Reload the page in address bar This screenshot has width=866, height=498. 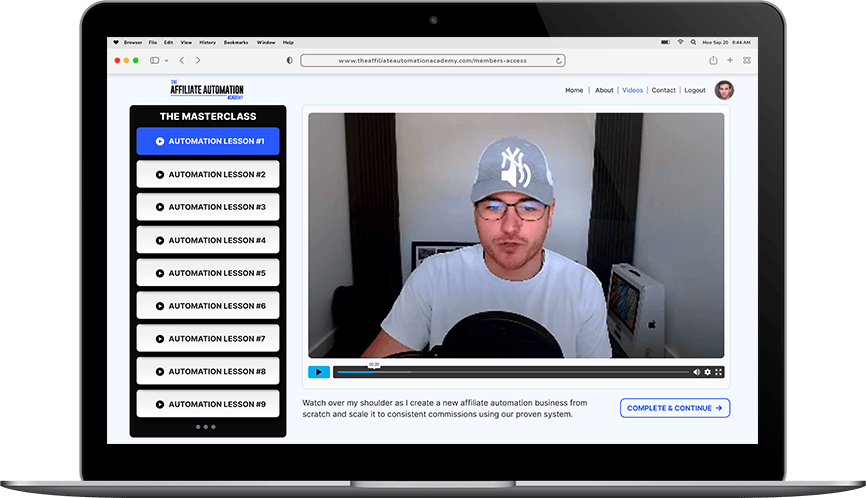point(559,60)
